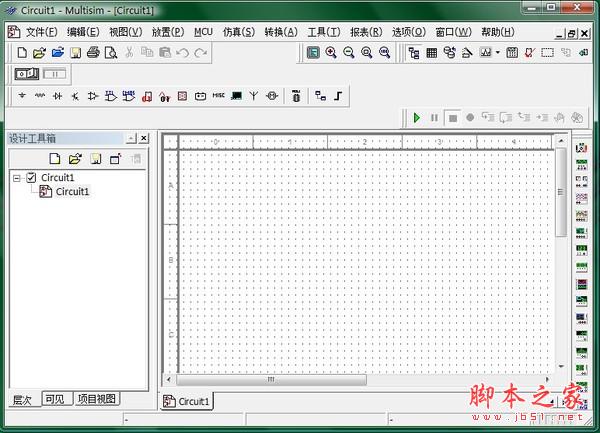Open the database manager
The height and width of the screenshot is (433, 600).
click(450, 52)
